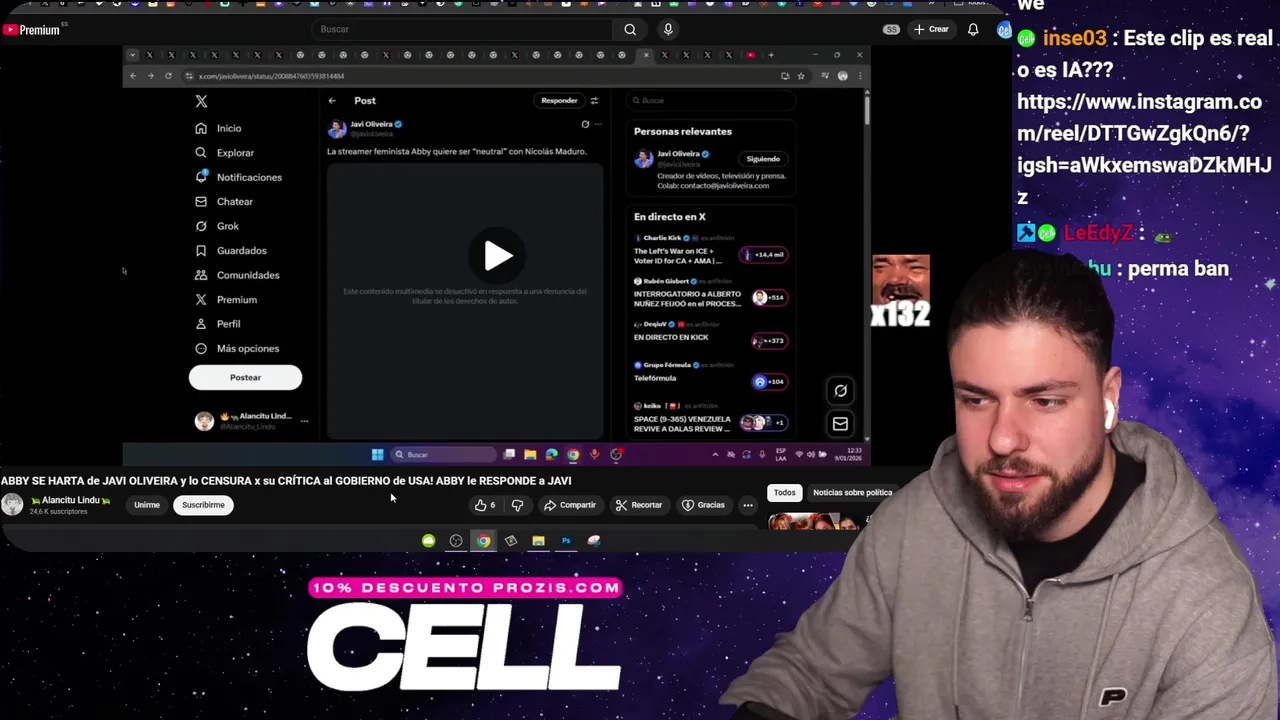Reload page in inner Chrome toolbar
Screen dimensions: 1280x720
(x=168, y=76)
